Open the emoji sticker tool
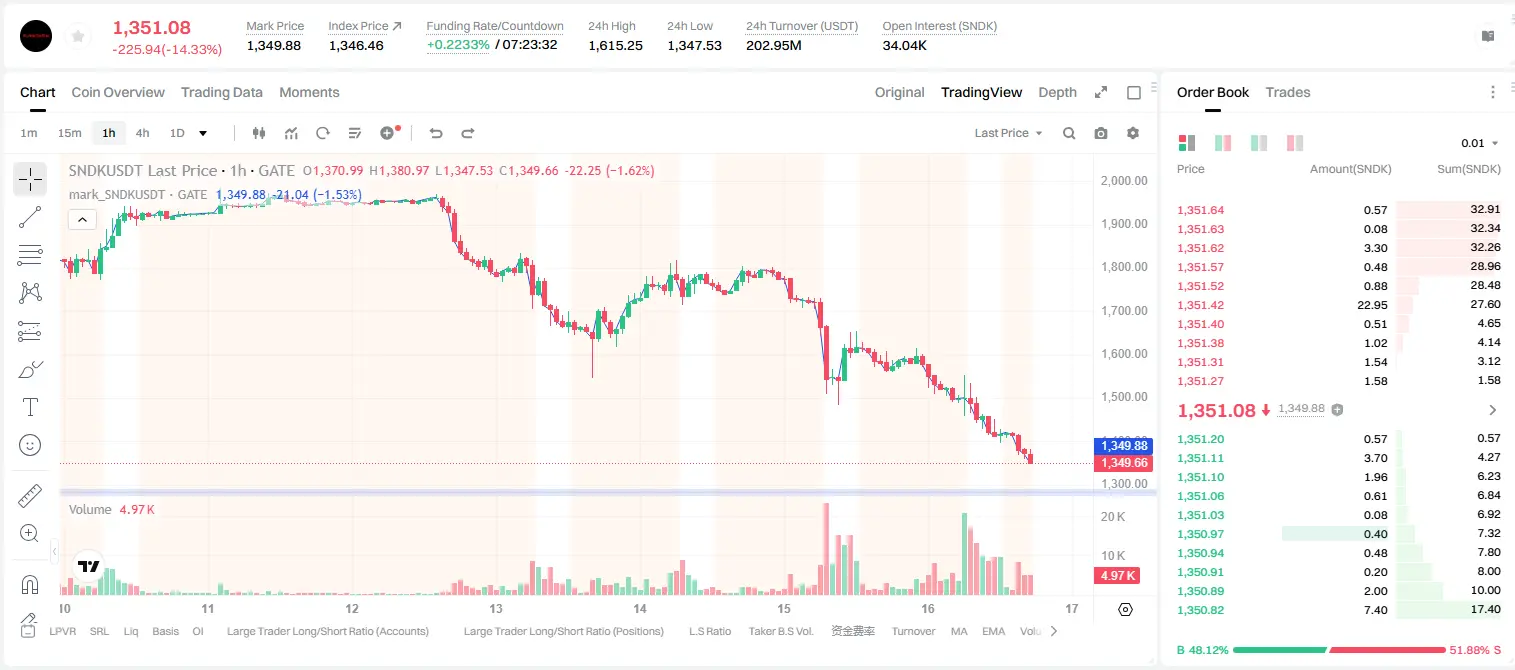The width and height of the screenshot is (1515, 670). [x=30, y=445]
